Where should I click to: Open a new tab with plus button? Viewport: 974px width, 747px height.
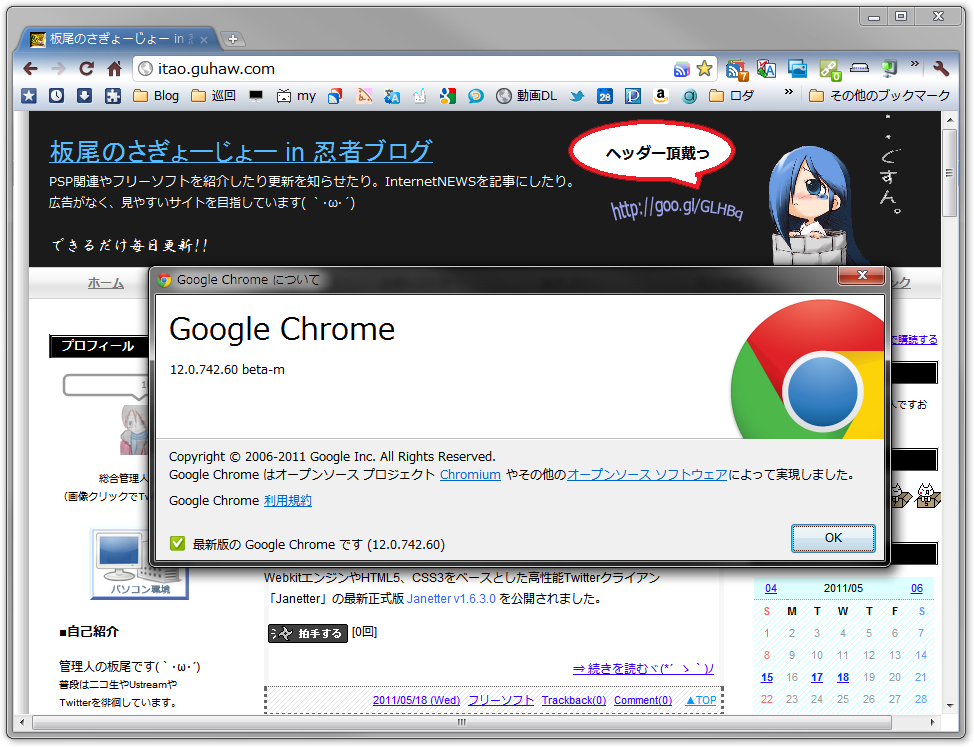[x=232, y=39]
